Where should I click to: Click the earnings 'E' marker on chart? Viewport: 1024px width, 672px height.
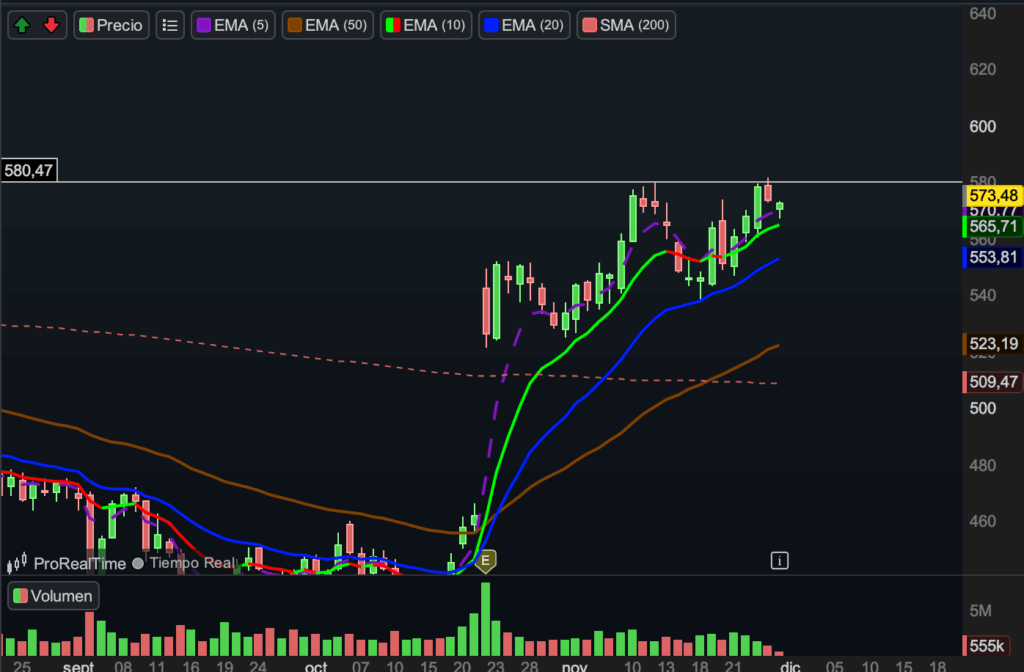(x=486, y=561)
